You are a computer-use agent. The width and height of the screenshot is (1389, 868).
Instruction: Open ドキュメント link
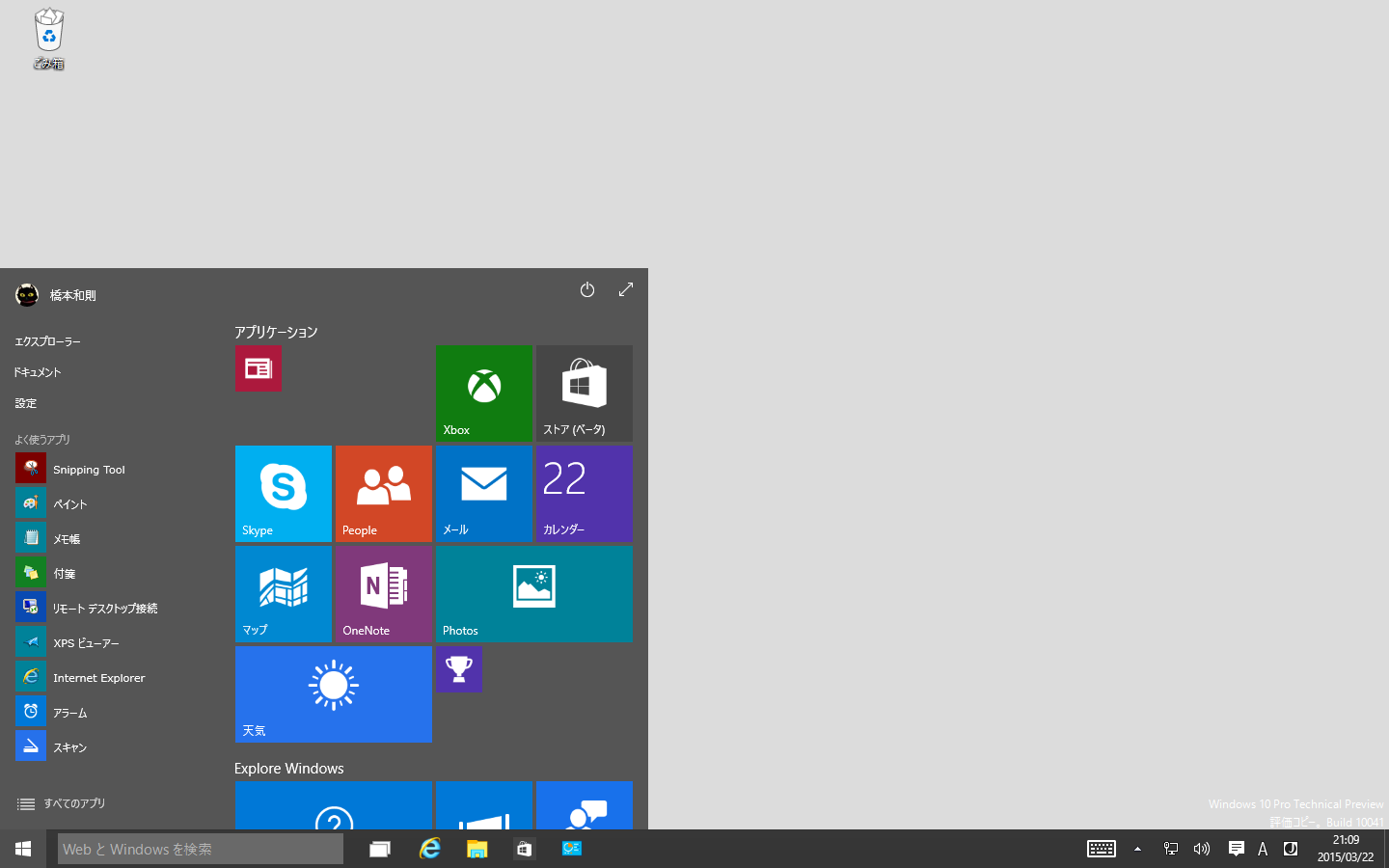coord(38,372)
